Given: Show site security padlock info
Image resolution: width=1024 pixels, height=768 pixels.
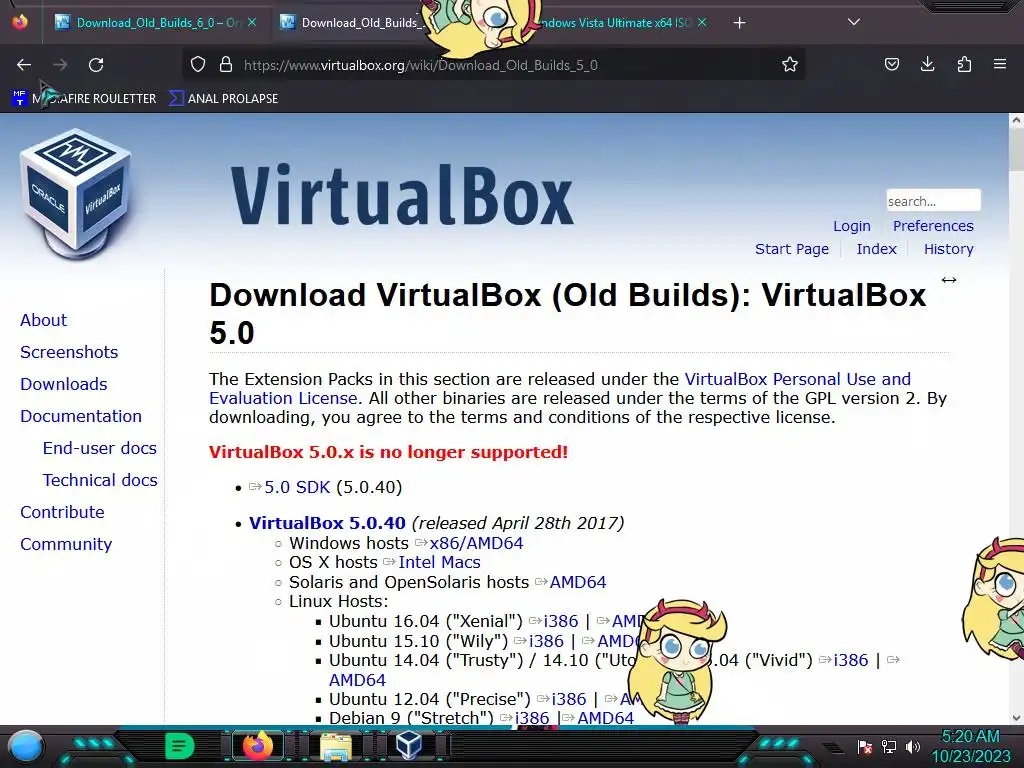Looking at the screenshot, I should (x=226, y=65).
